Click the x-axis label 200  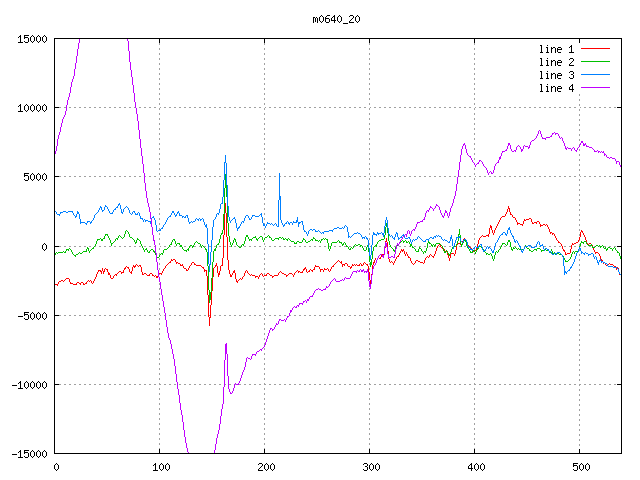(266, 467)
